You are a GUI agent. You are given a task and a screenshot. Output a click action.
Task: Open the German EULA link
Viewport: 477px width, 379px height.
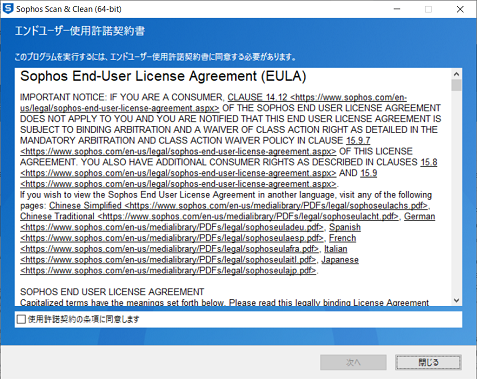[x=419, y=216]
